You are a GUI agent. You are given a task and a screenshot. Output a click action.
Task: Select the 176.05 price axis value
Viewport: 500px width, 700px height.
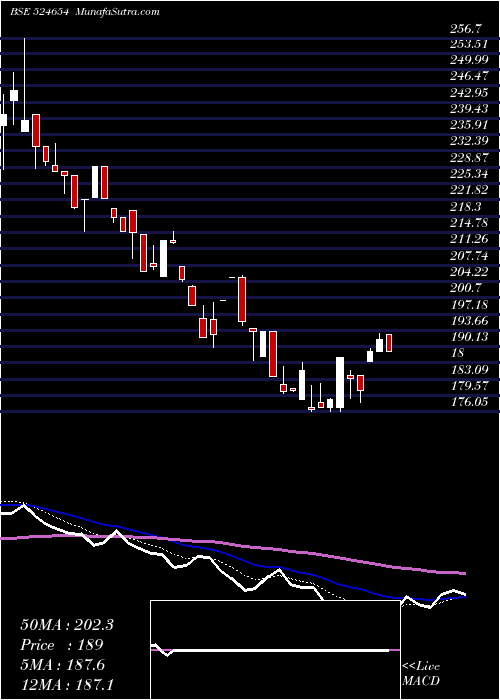[469, 402]
